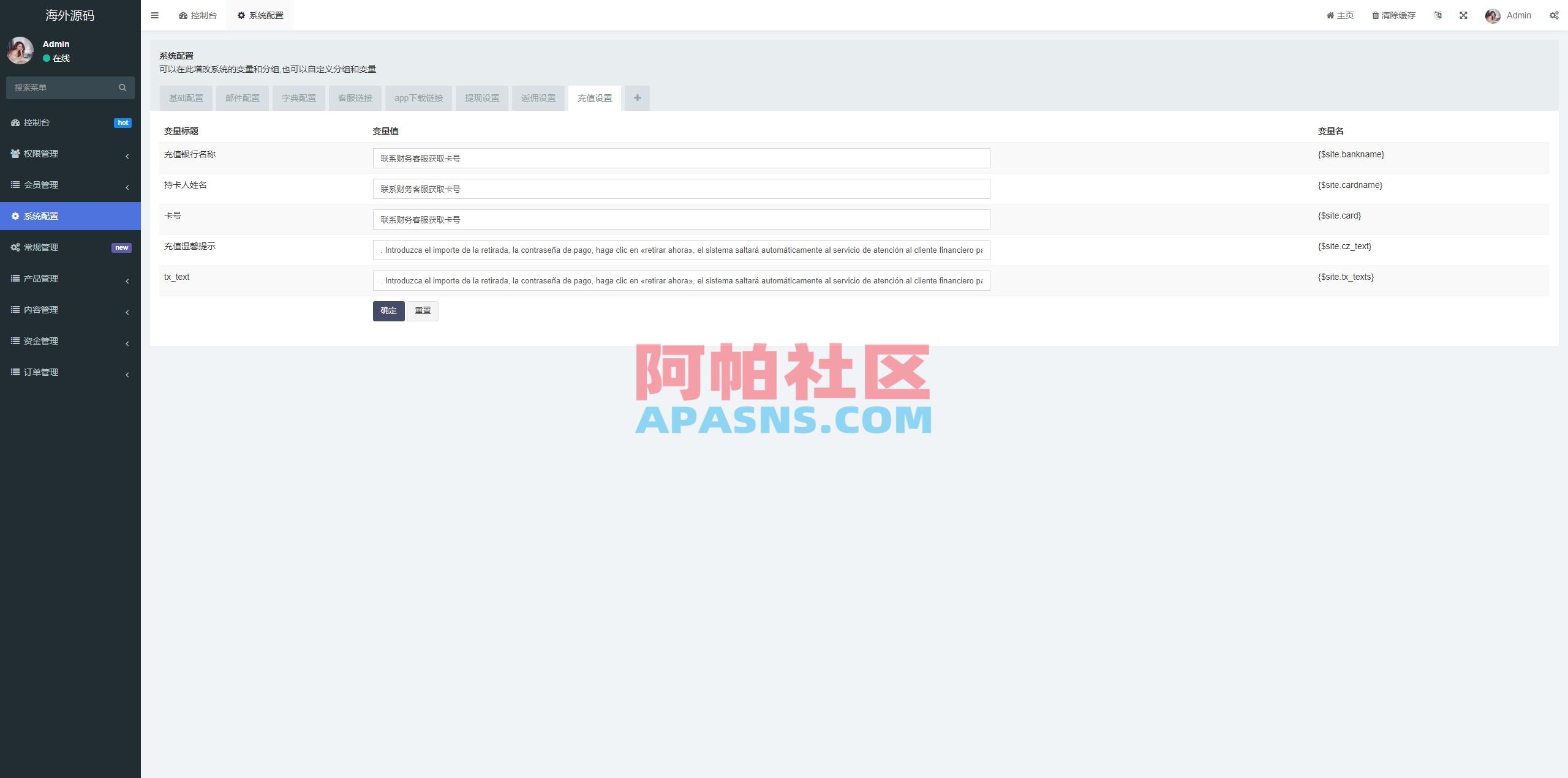Screen dimensions: 1568x778
Task: Select the 系统配置 tab in the top bar
Action: click(260, 15)
